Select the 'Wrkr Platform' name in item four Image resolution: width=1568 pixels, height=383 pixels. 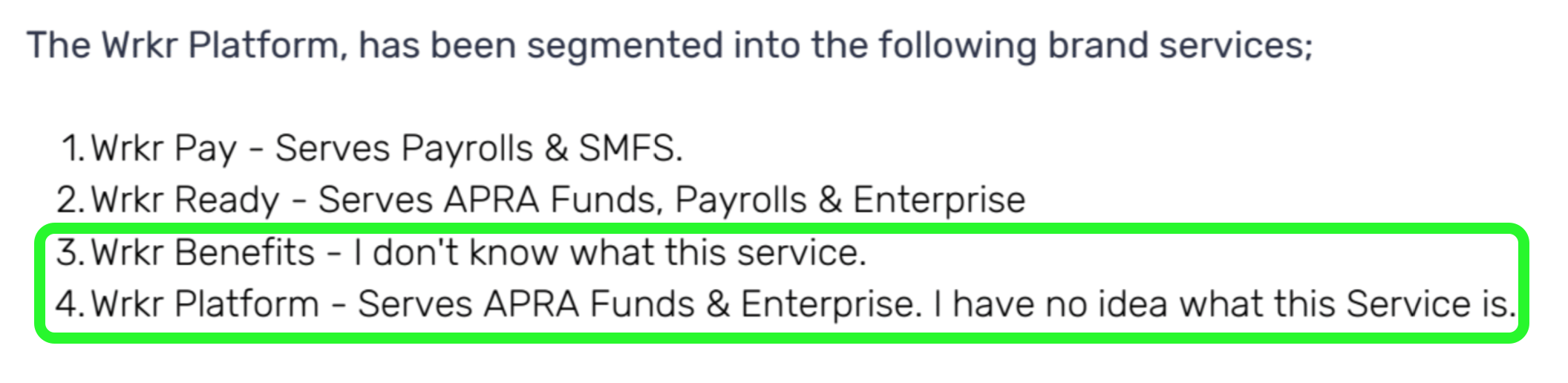coord(205,304)
